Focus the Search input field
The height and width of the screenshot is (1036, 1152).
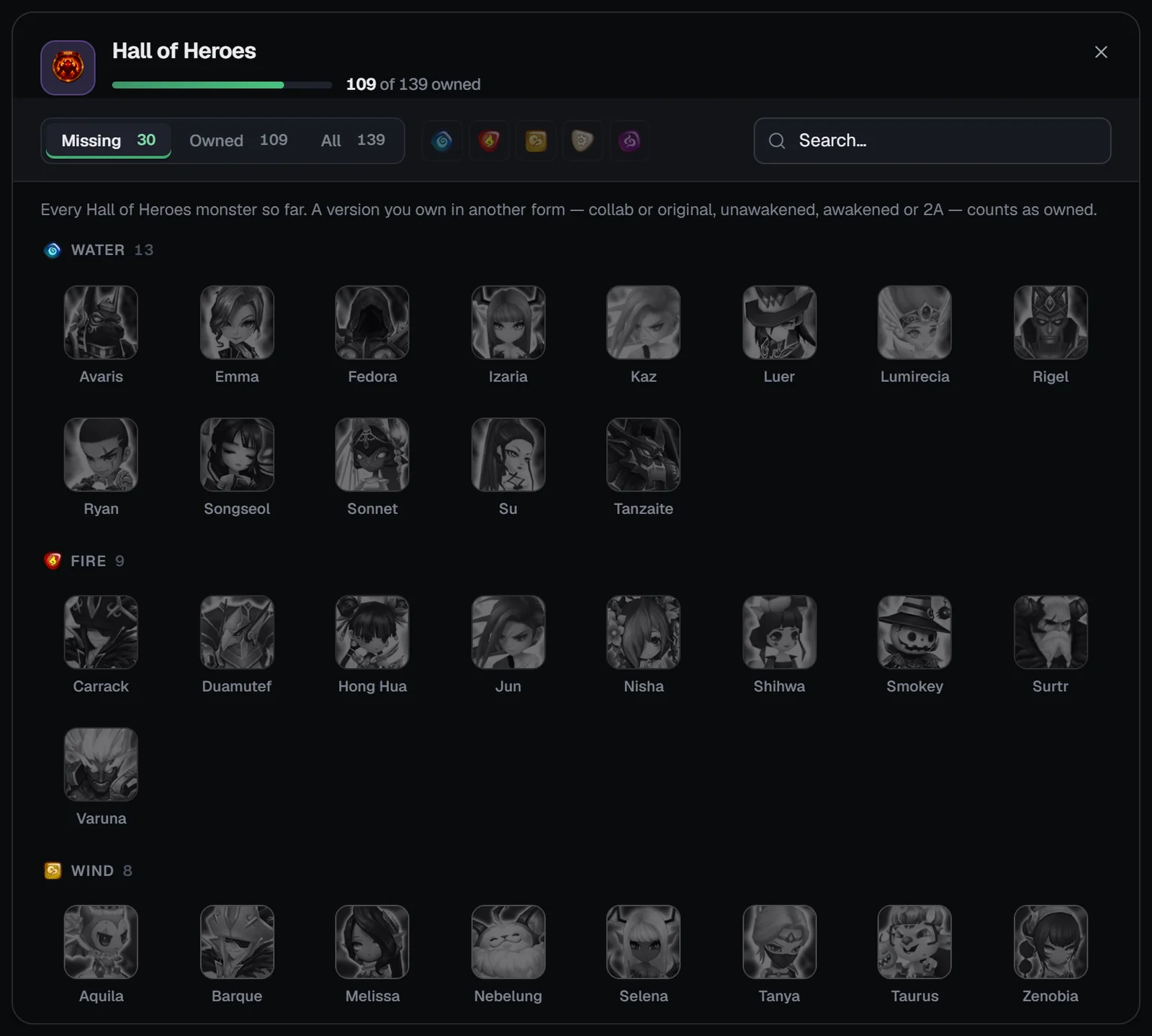[932, 140]
